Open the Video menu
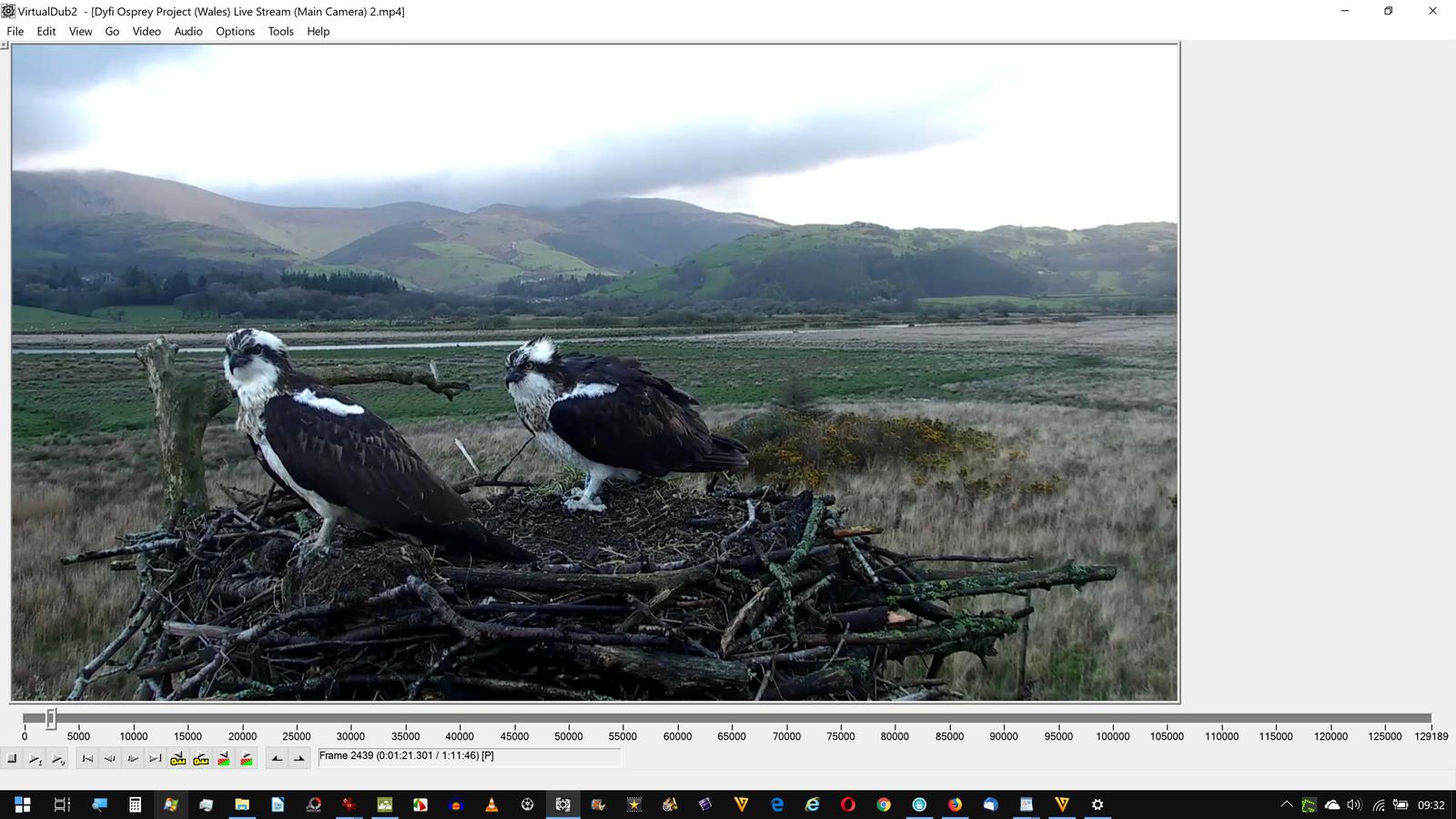 (x=147, y=31)
